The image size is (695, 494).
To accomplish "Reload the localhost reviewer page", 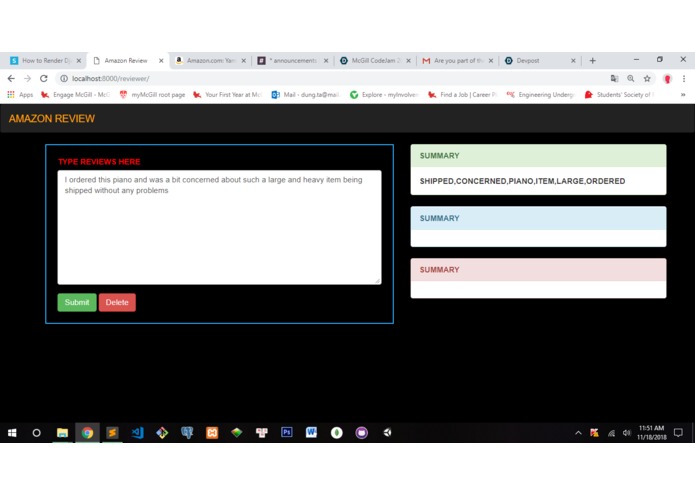I will (43, 78).
